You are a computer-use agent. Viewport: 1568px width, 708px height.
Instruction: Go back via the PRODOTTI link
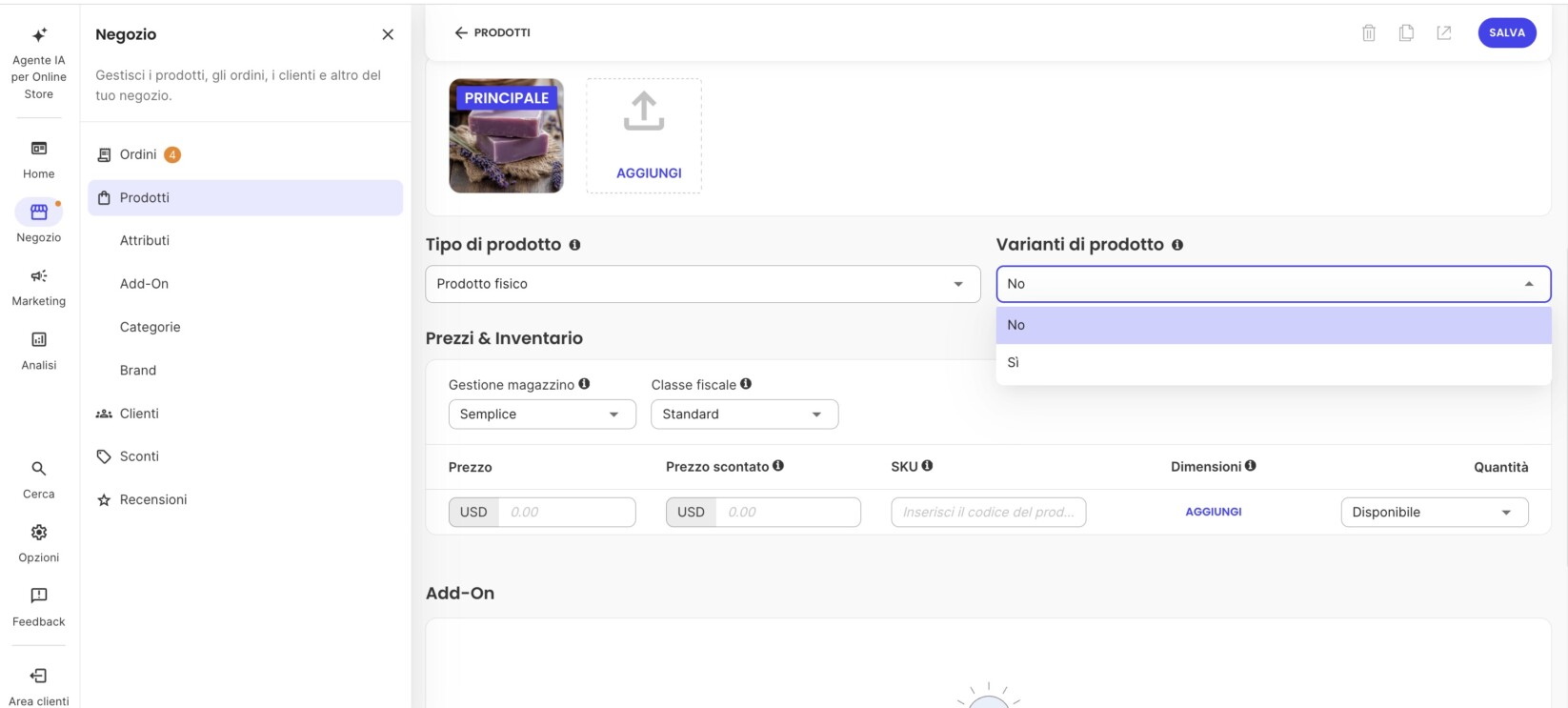tap(493, 32)
